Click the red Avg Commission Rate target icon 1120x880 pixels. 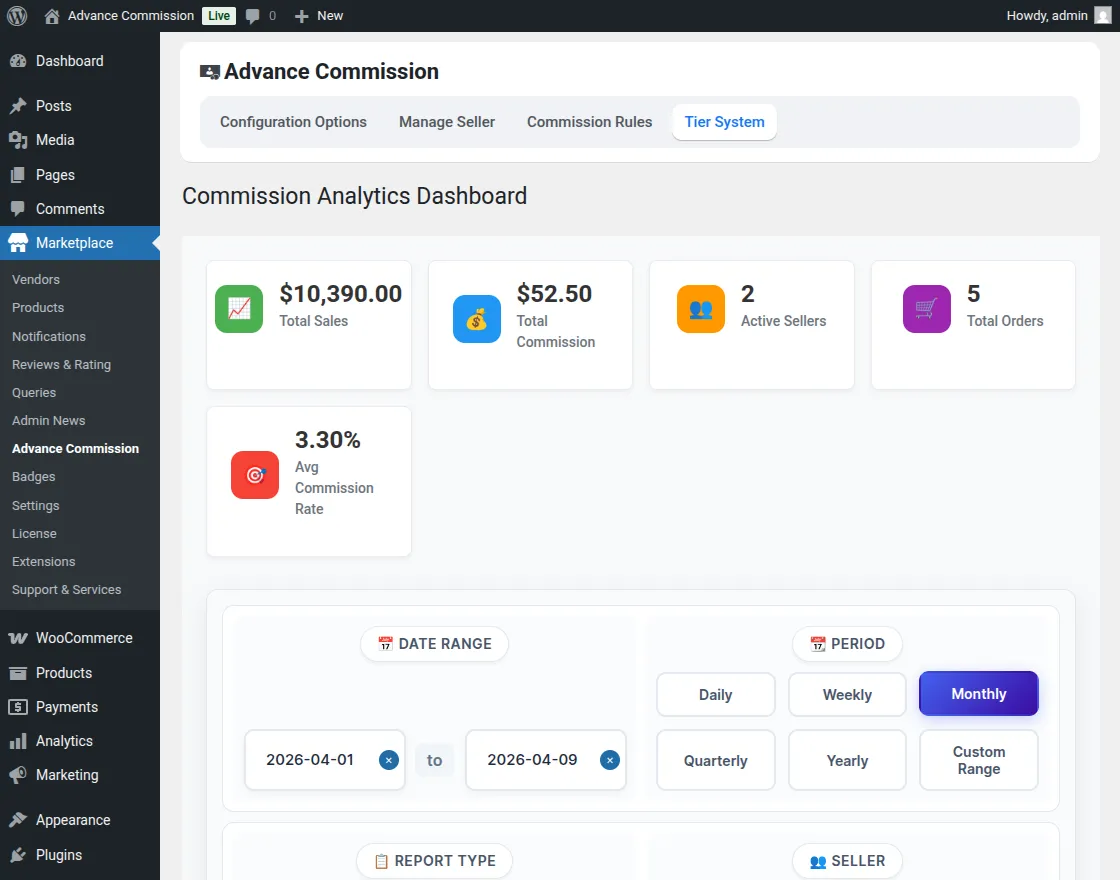(x=255, y=475)
